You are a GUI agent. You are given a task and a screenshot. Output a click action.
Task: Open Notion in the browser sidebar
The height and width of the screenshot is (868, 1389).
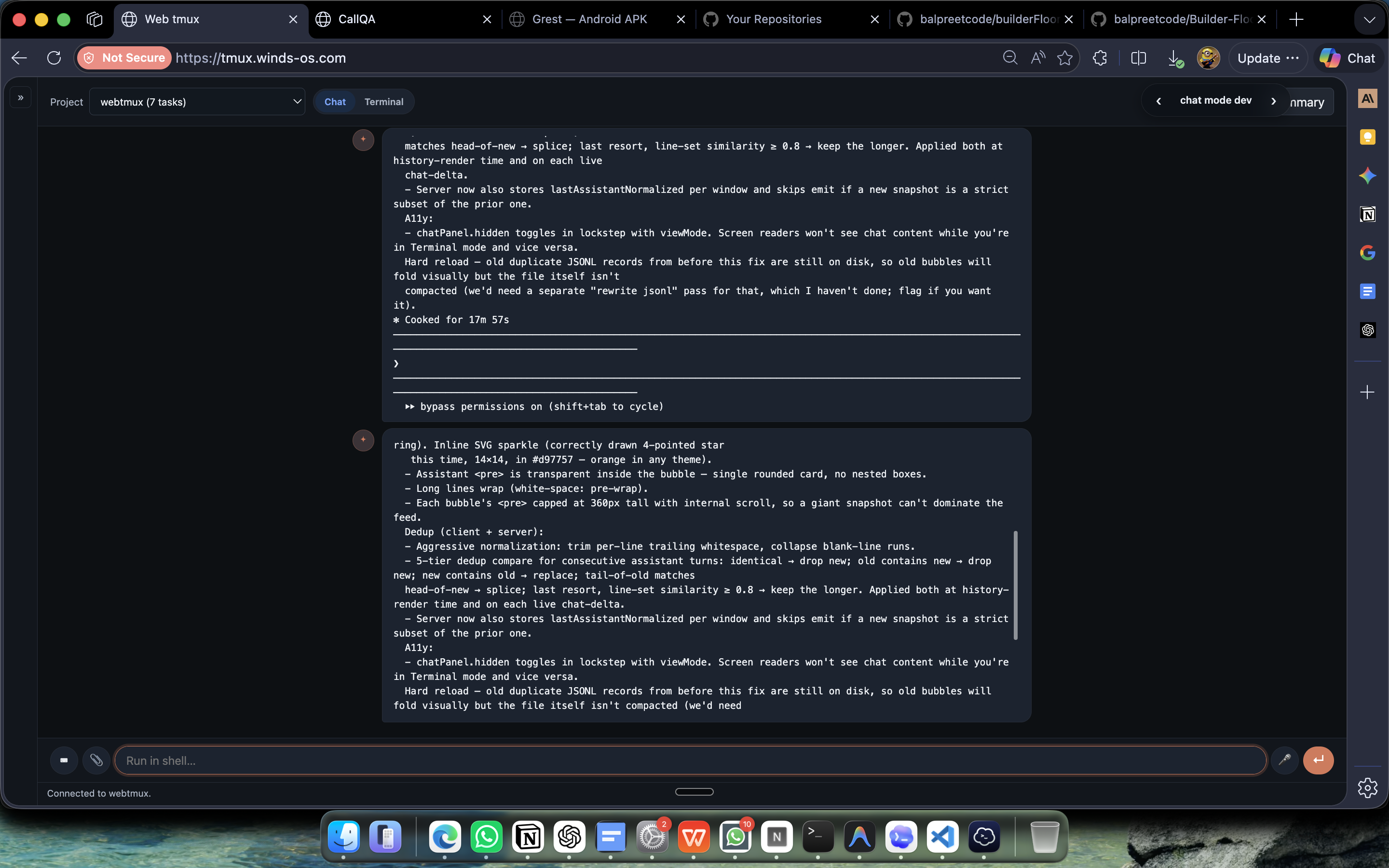(x=1367, y=214)
